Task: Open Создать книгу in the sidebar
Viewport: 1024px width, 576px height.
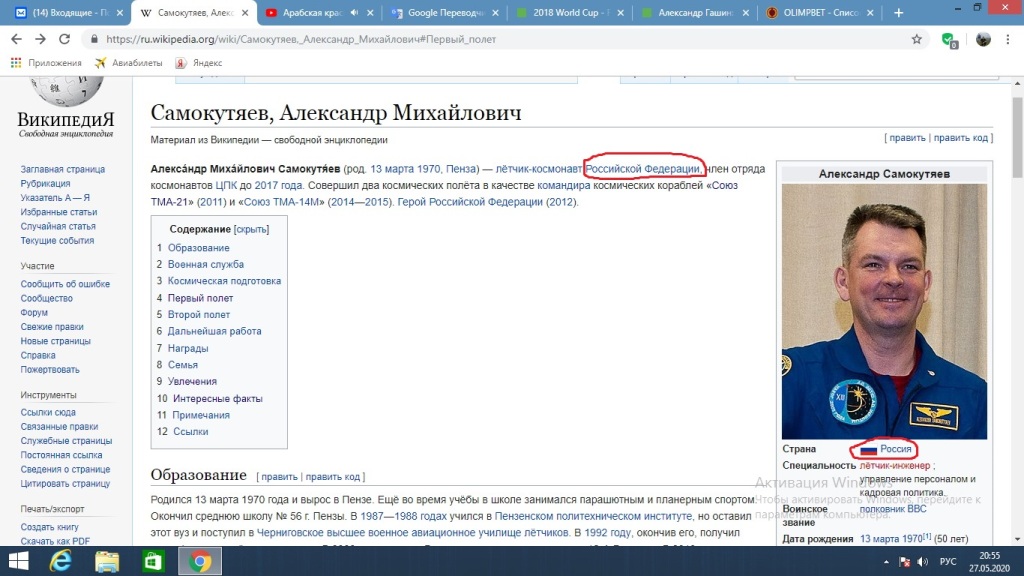Action: point(49,526)
